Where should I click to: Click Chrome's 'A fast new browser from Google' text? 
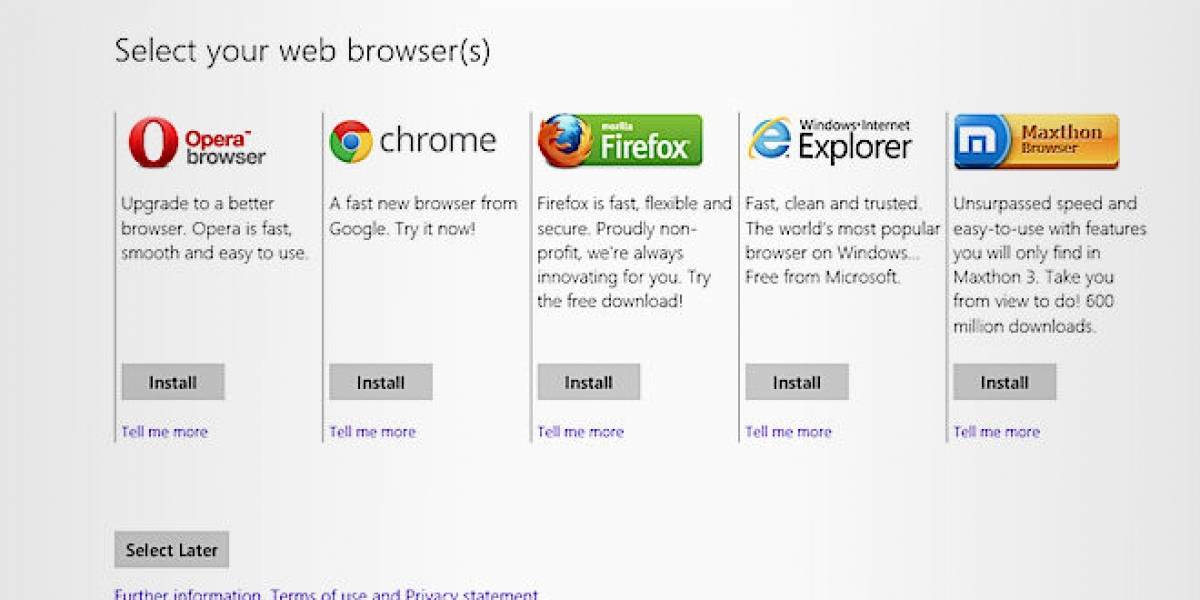[424, 216]
